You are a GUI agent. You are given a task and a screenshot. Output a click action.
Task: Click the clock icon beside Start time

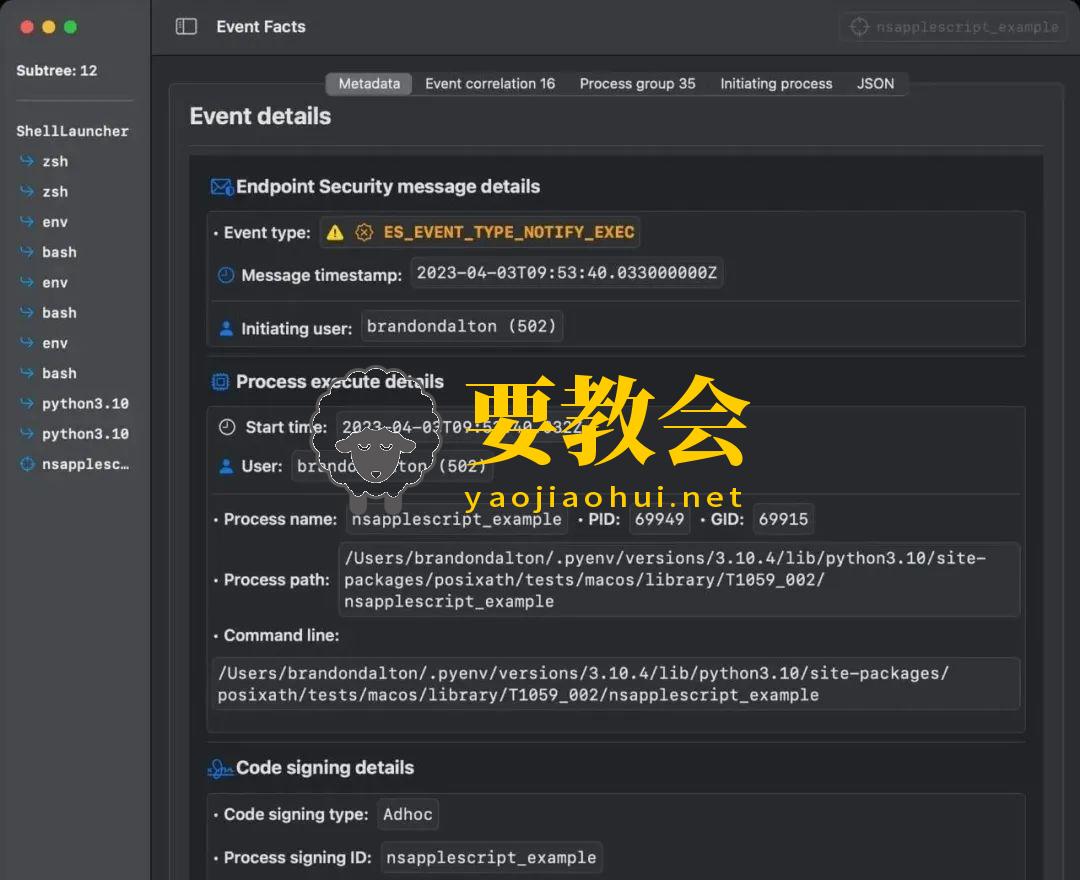pos(227,427)
